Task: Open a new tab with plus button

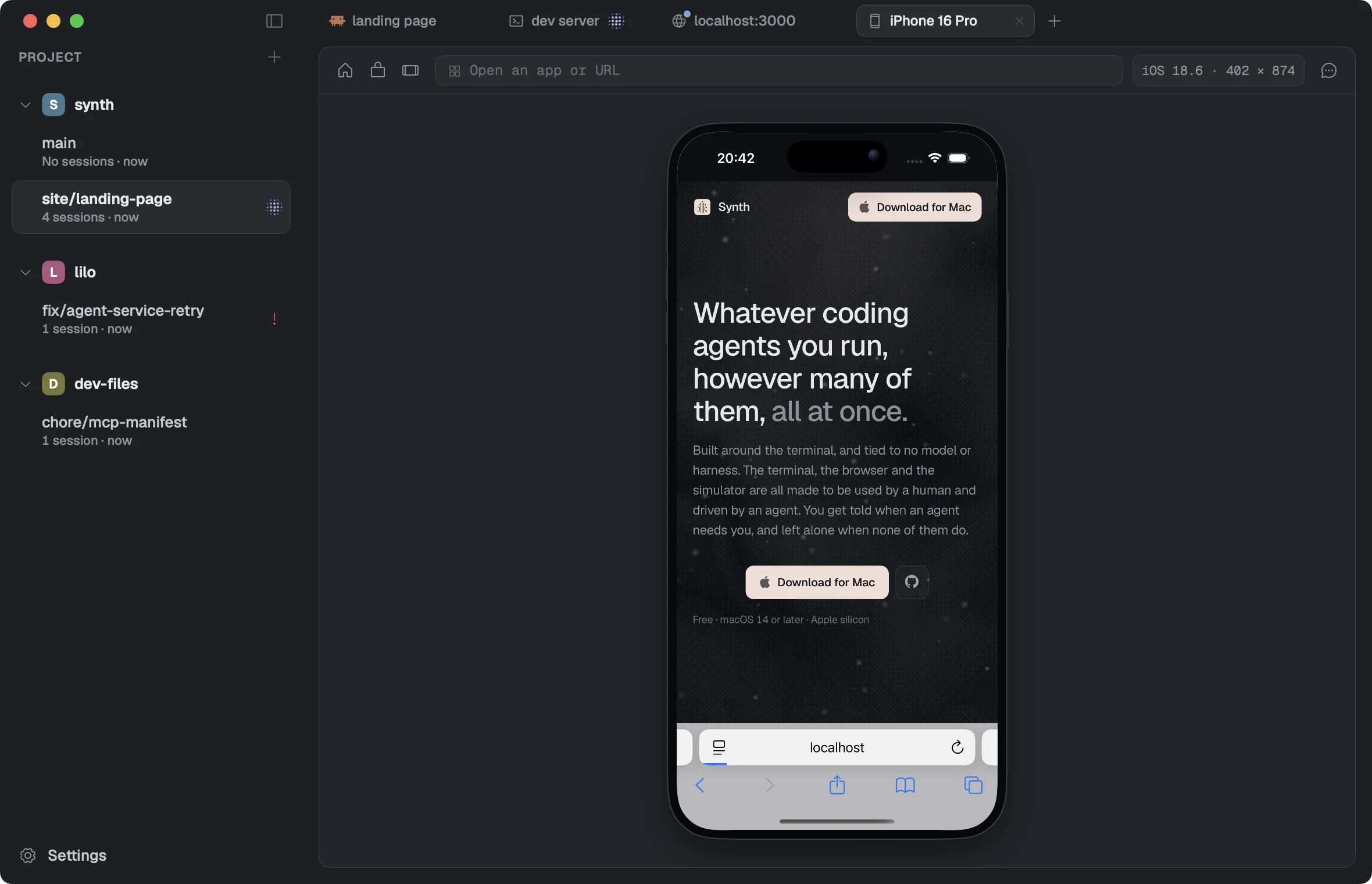Action: click(1055, 21)
